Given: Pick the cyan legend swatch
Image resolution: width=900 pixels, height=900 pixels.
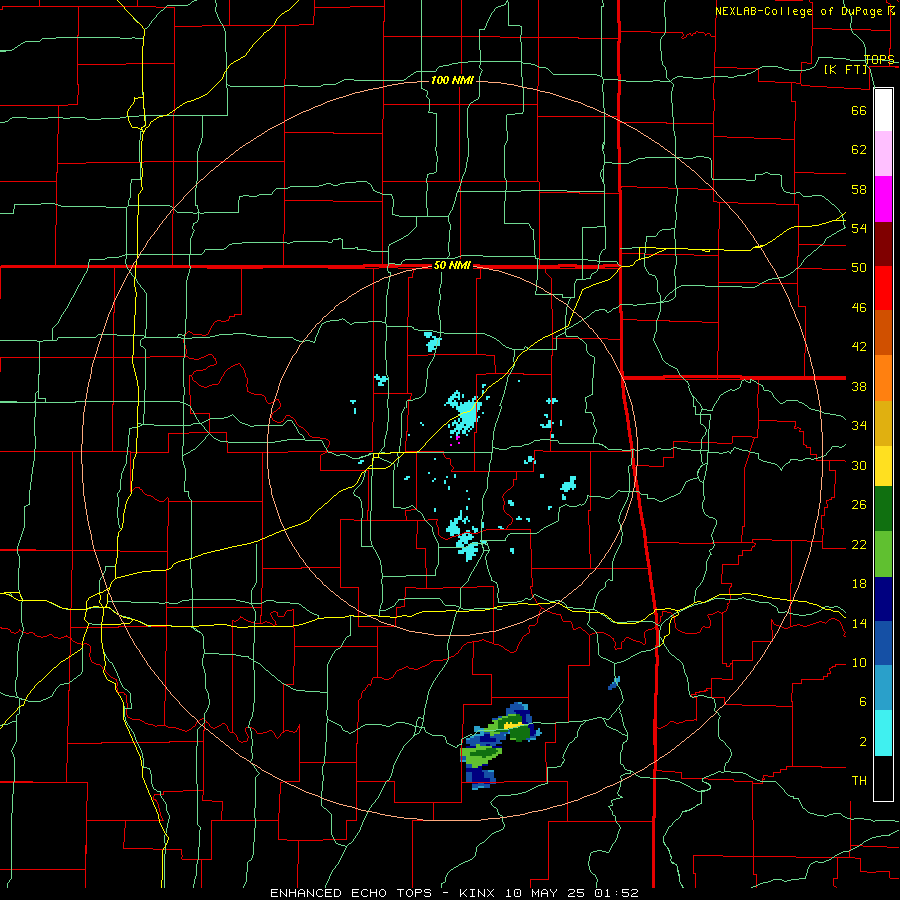Looking at the screenshot, I should point(883,733).
